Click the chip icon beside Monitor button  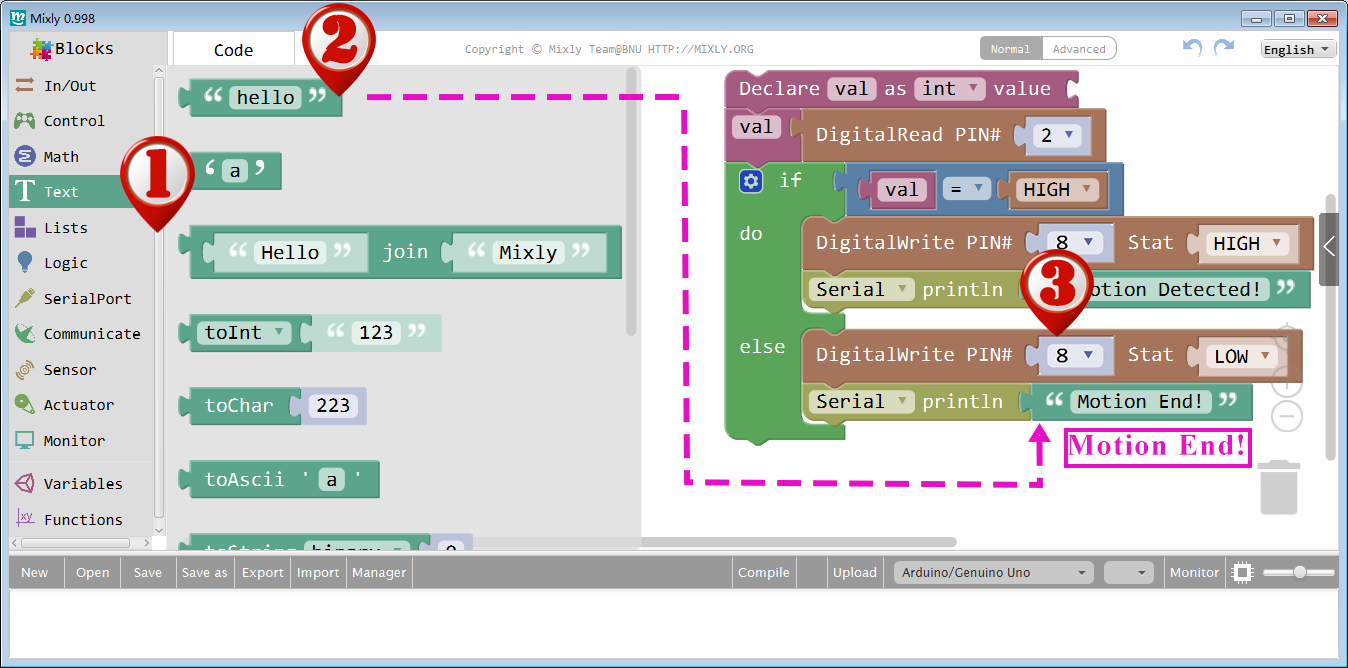(1242, 573)
